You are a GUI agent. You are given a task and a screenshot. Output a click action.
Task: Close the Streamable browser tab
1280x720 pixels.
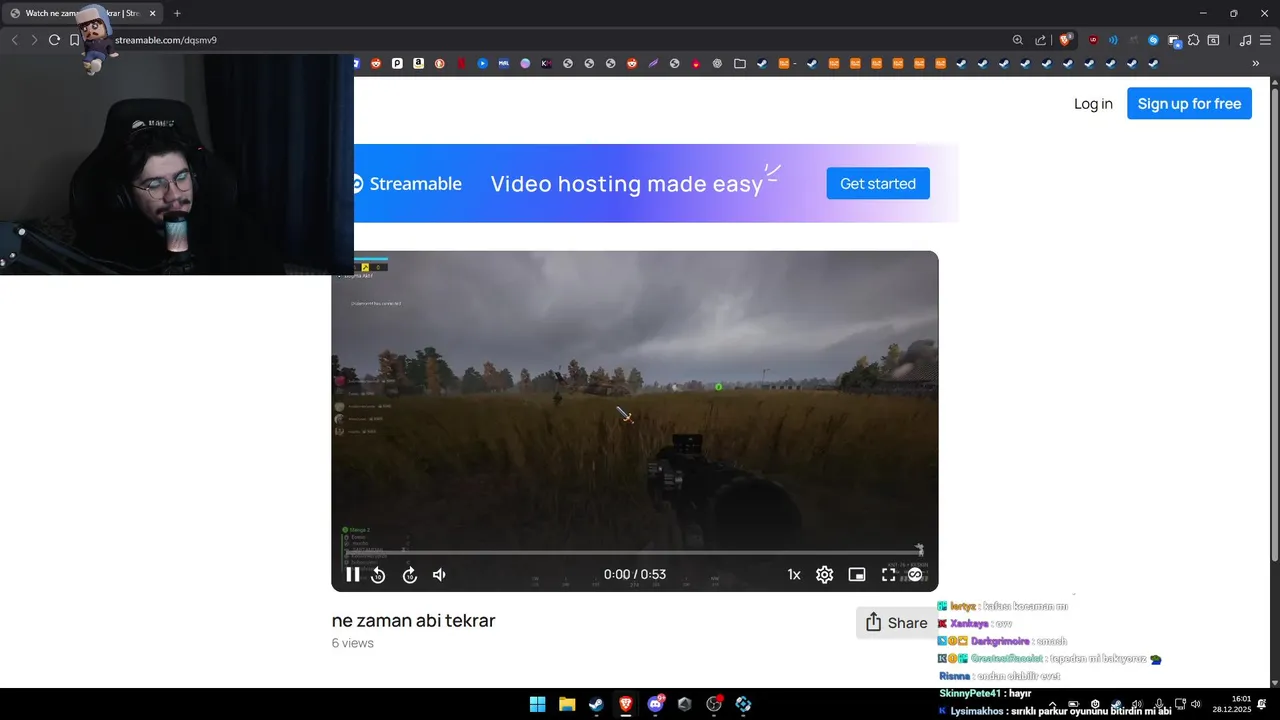153,13
